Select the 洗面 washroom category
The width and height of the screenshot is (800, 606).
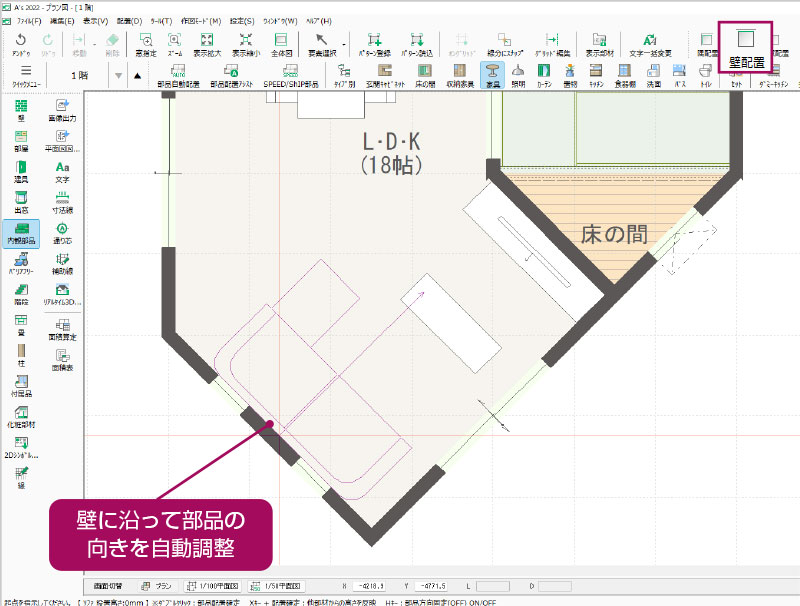[x=654, y=75]
